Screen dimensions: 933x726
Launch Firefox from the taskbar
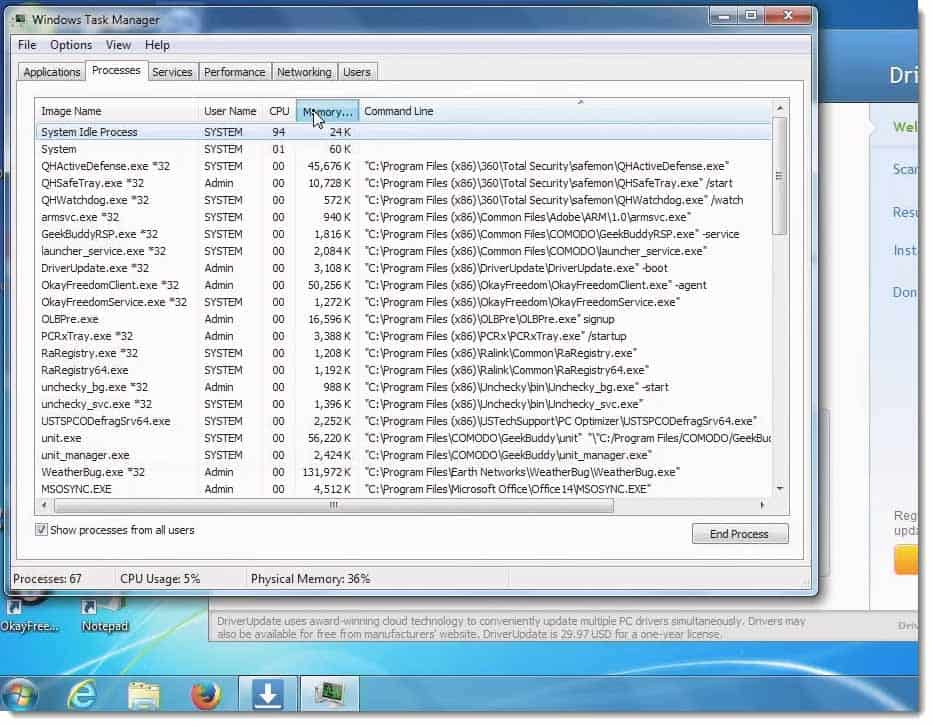206,695
